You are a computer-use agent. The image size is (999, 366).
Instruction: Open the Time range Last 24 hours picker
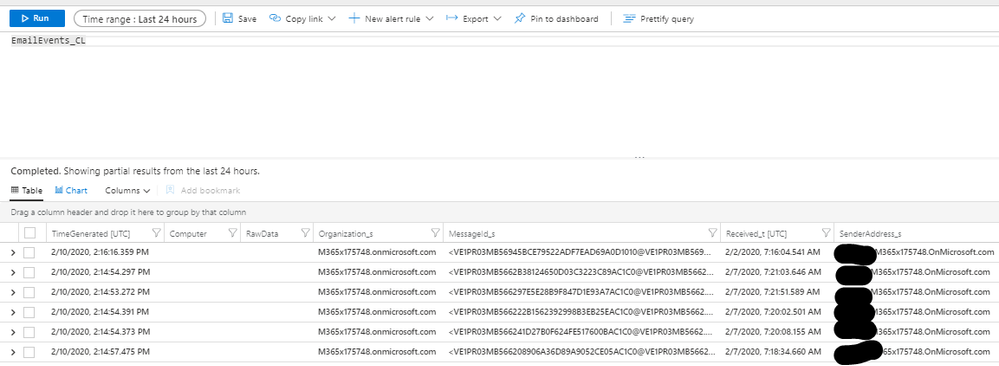coord(140,19)
